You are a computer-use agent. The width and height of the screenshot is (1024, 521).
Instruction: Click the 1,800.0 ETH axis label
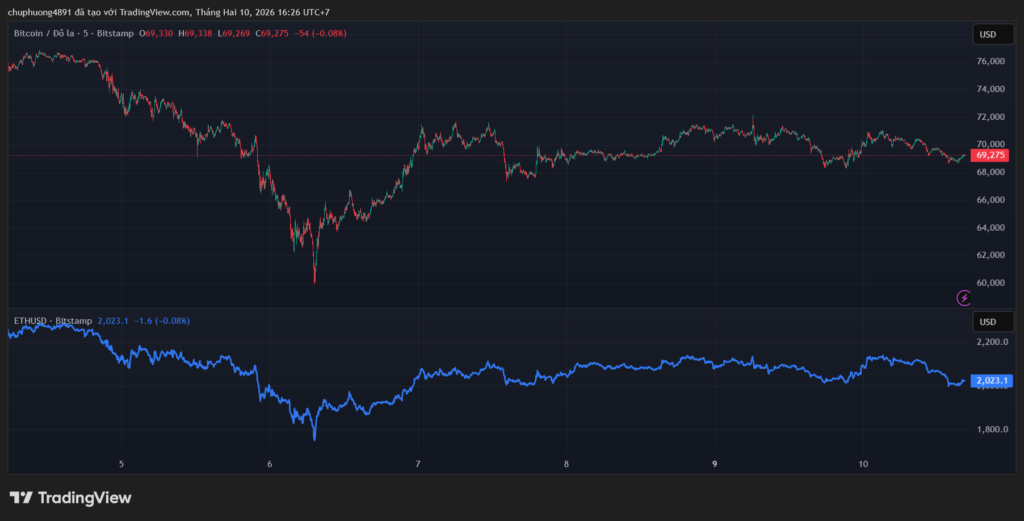991,430
